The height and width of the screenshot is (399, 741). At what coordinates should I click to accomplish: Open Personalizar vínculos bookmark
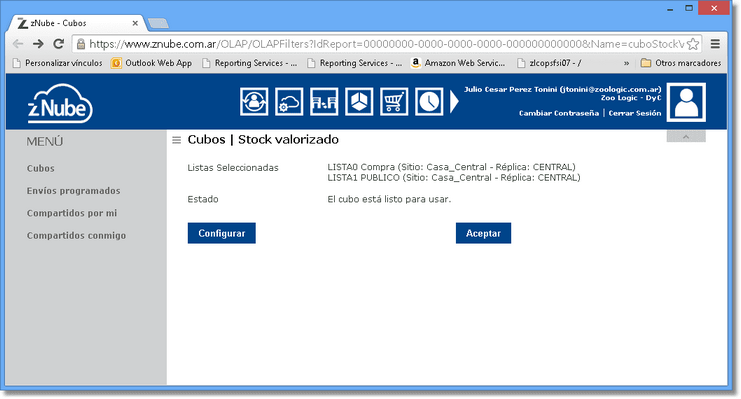click(x=57, y=63)
